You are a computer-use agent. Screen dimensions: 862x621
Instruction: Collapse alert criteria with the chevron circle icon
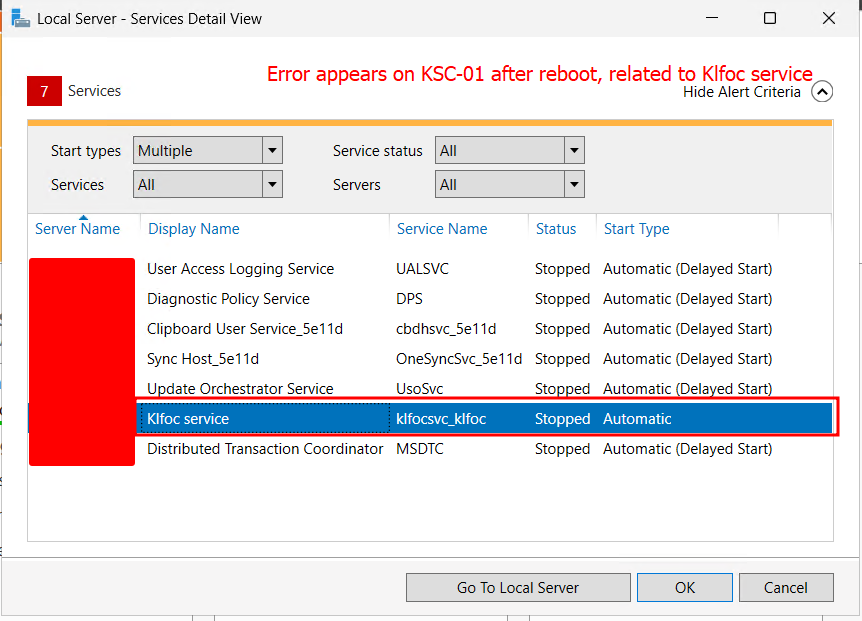tap(822, 92)
